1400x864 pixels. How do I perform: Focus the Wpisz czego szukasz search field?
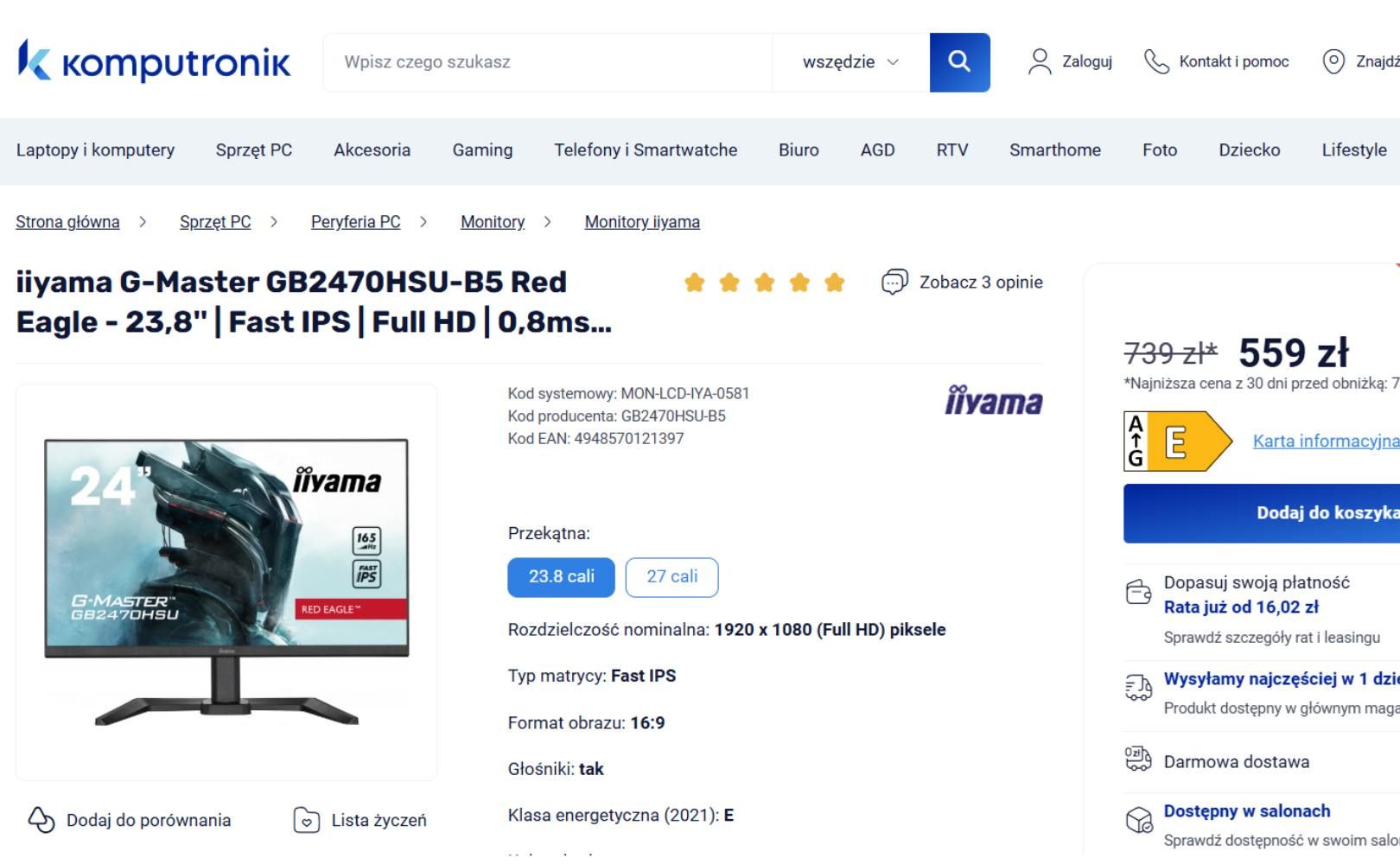[548, 62]
